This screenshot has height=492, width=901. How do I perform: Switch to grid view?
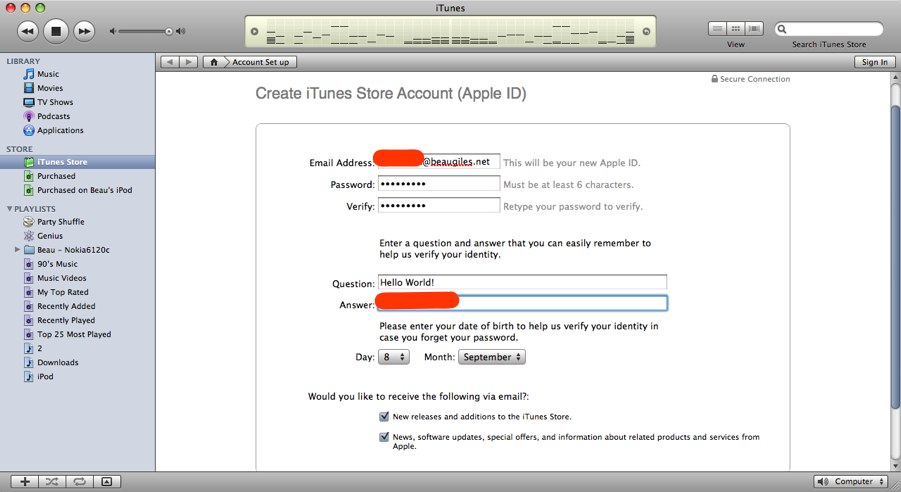pyautogui.click(x=736, y=29)
